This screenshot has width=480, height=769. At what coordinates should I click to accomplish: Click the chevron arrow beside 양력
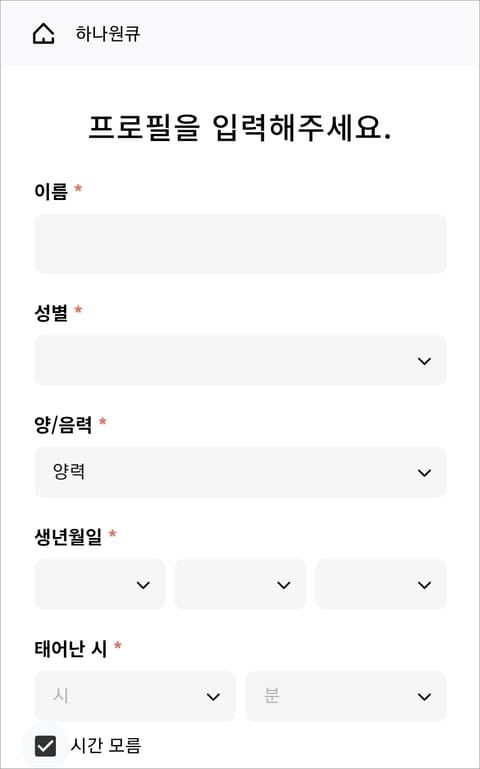tap(424, 473)
